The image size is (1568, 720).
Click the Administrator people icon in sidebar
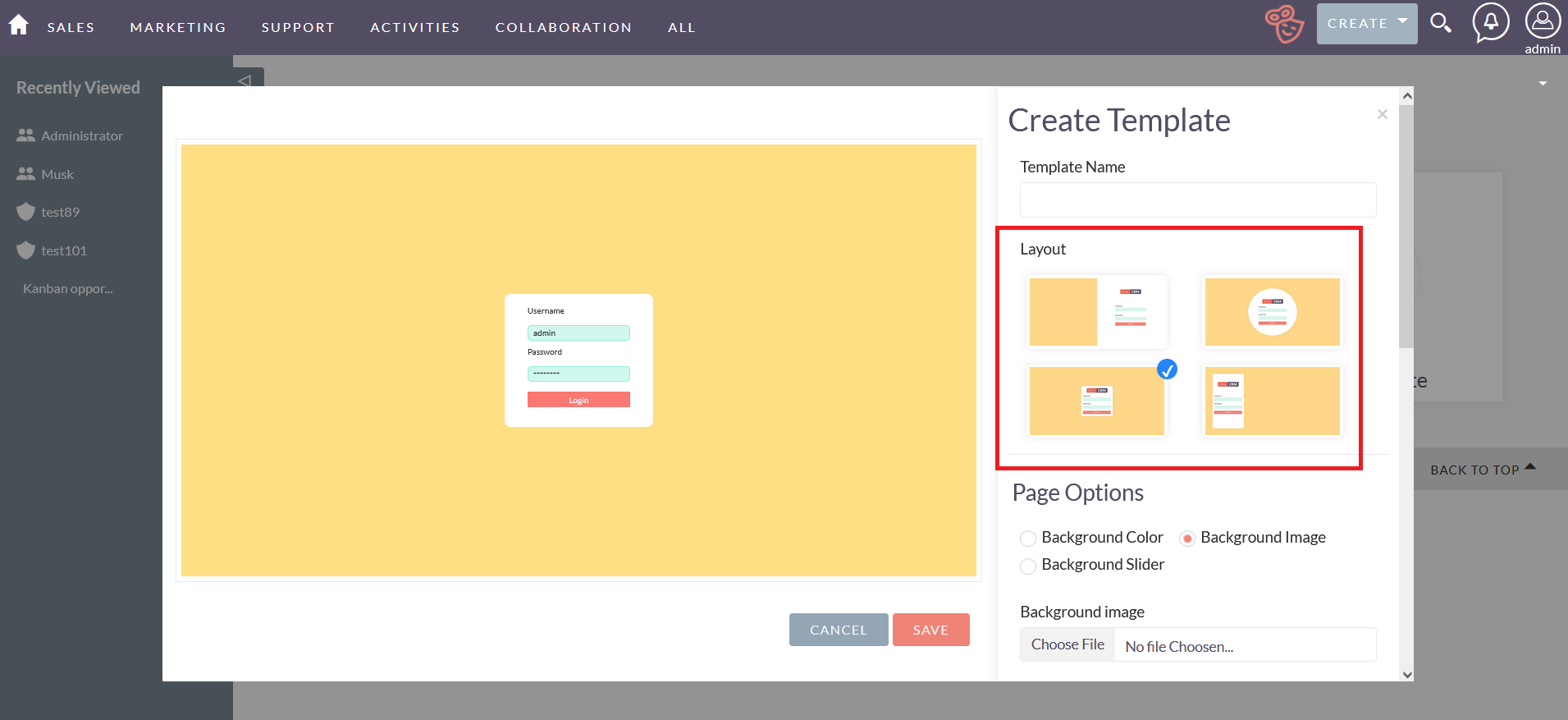pyautogui.click(x=26, y=135)
